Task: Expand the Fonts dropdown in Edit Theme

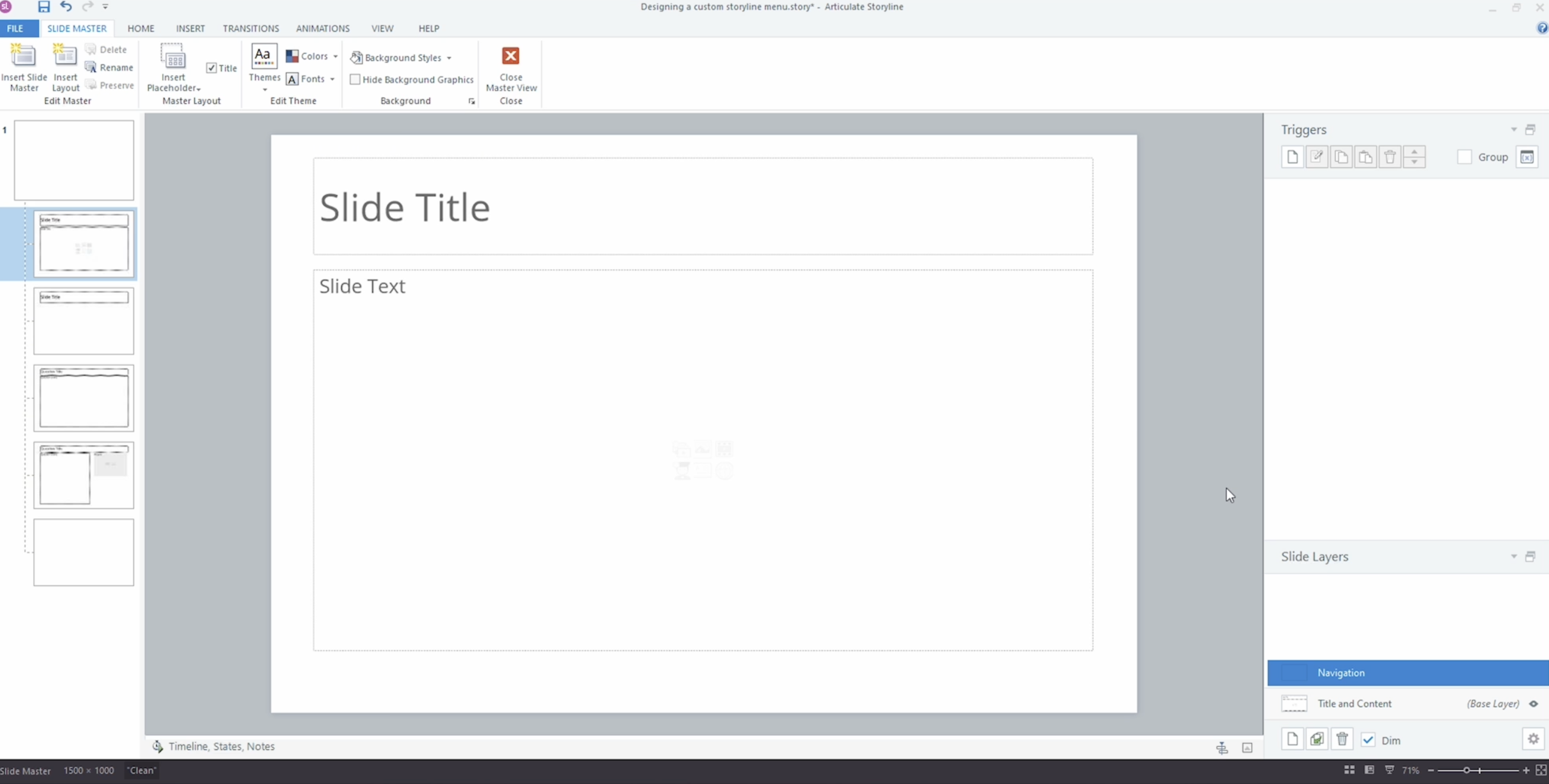Action: (x=333, y=79)
